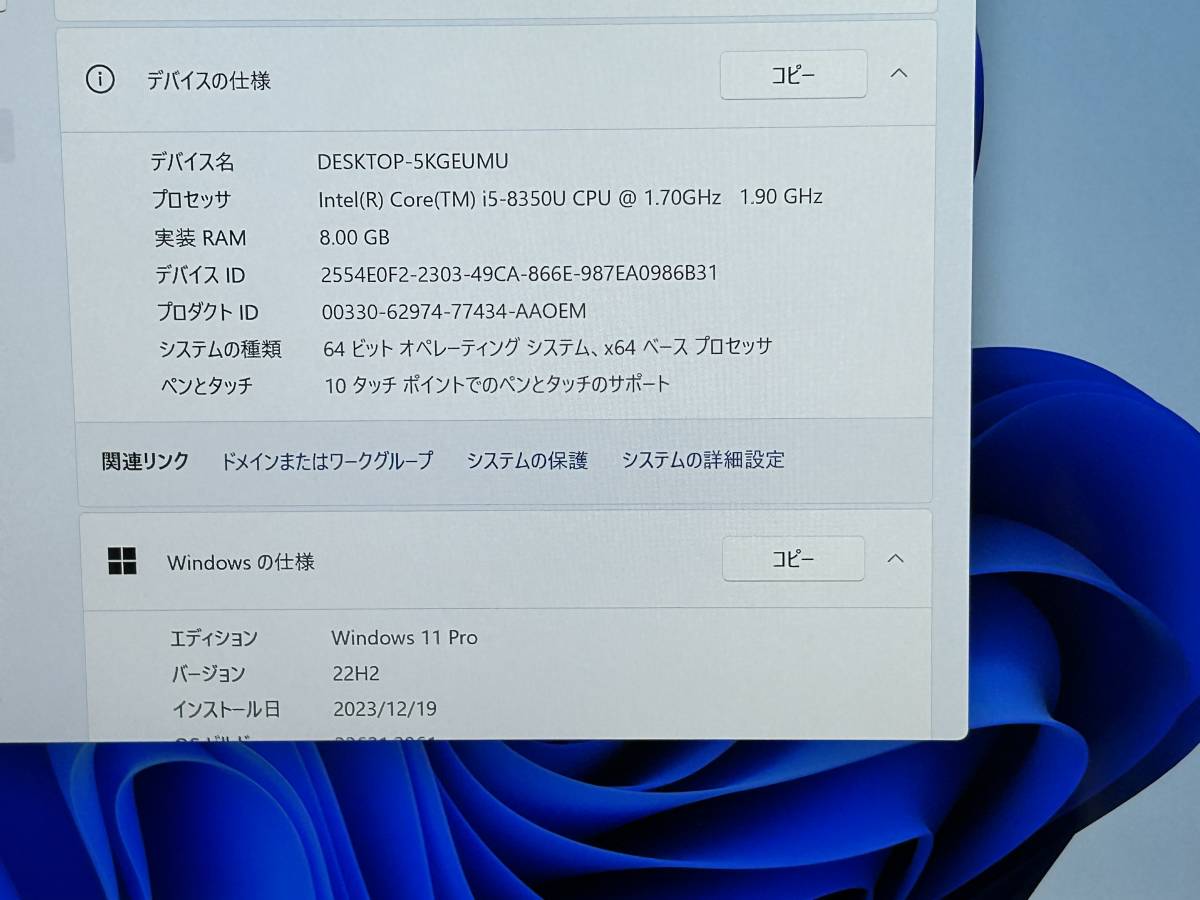Select the Windows 11 Pro edition value

pyautogui.click(x=404, y=637)
